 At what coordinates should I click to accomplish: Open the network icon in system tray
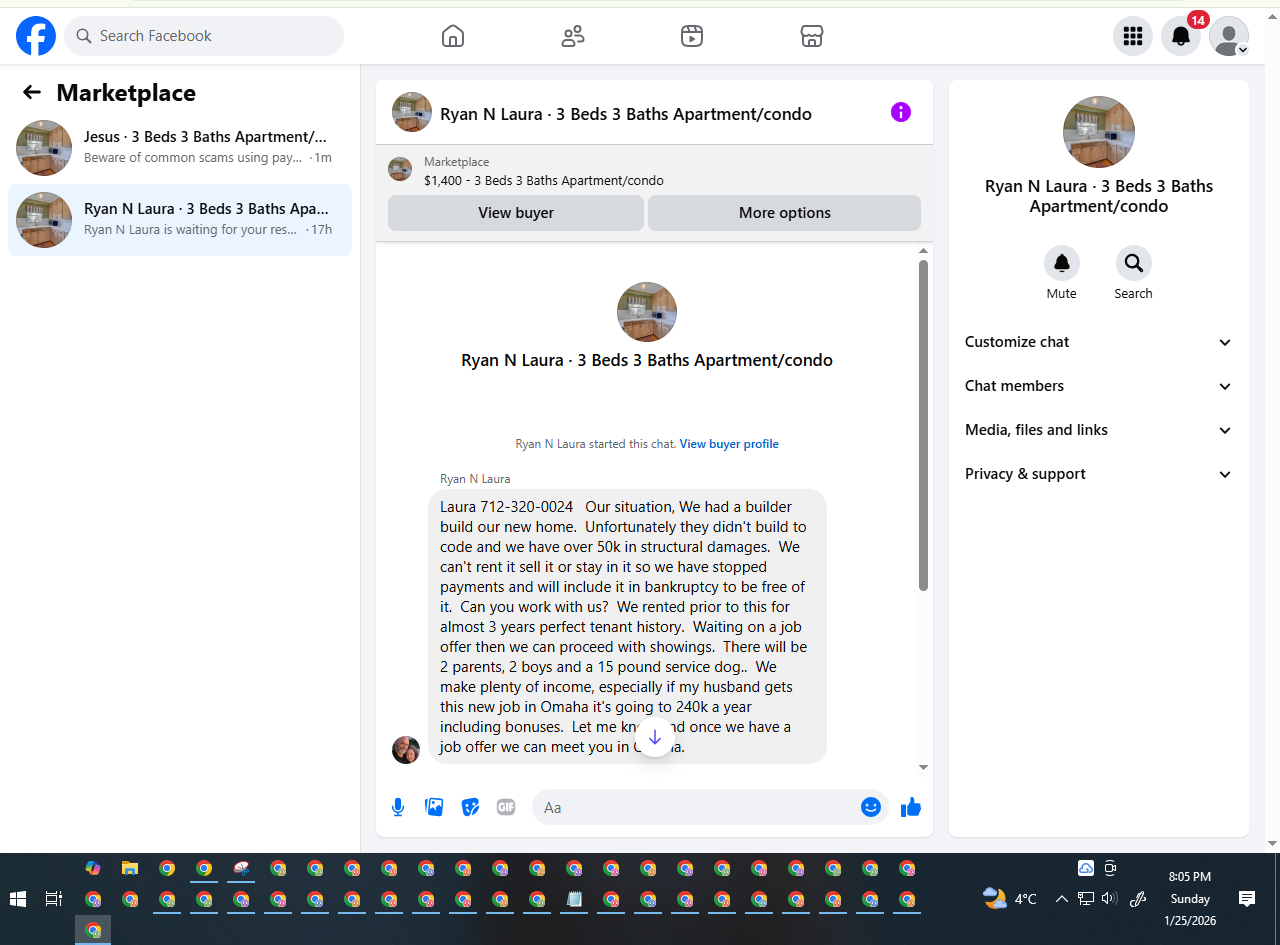tap(1086, 899)
